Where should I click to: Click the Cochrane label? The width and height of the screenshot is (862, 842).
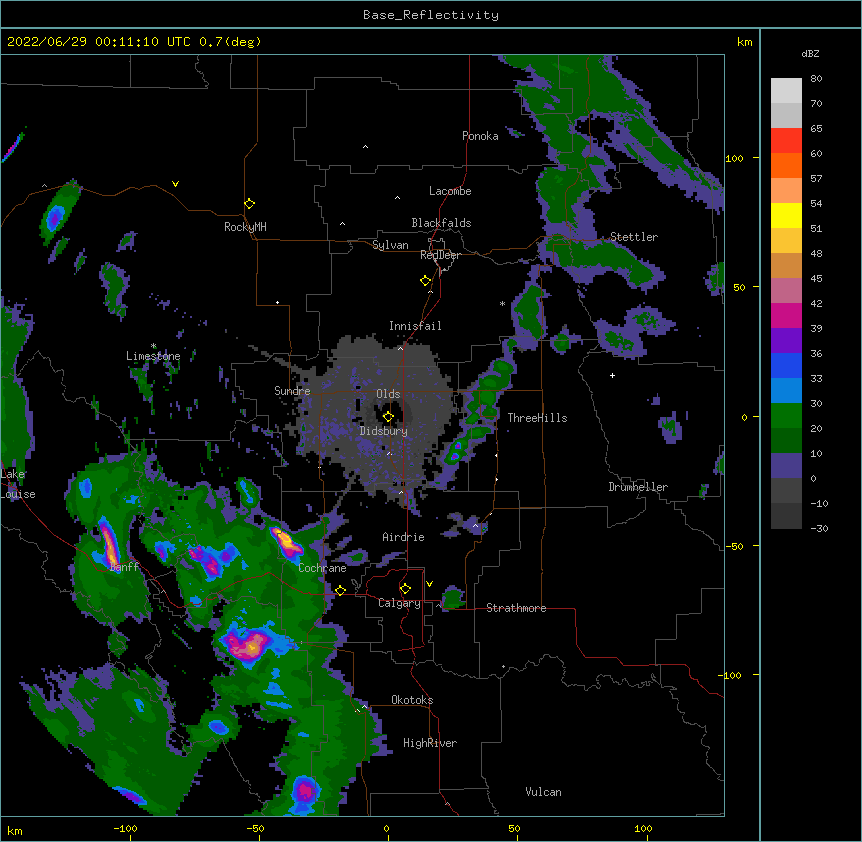(x=322, y=568)
